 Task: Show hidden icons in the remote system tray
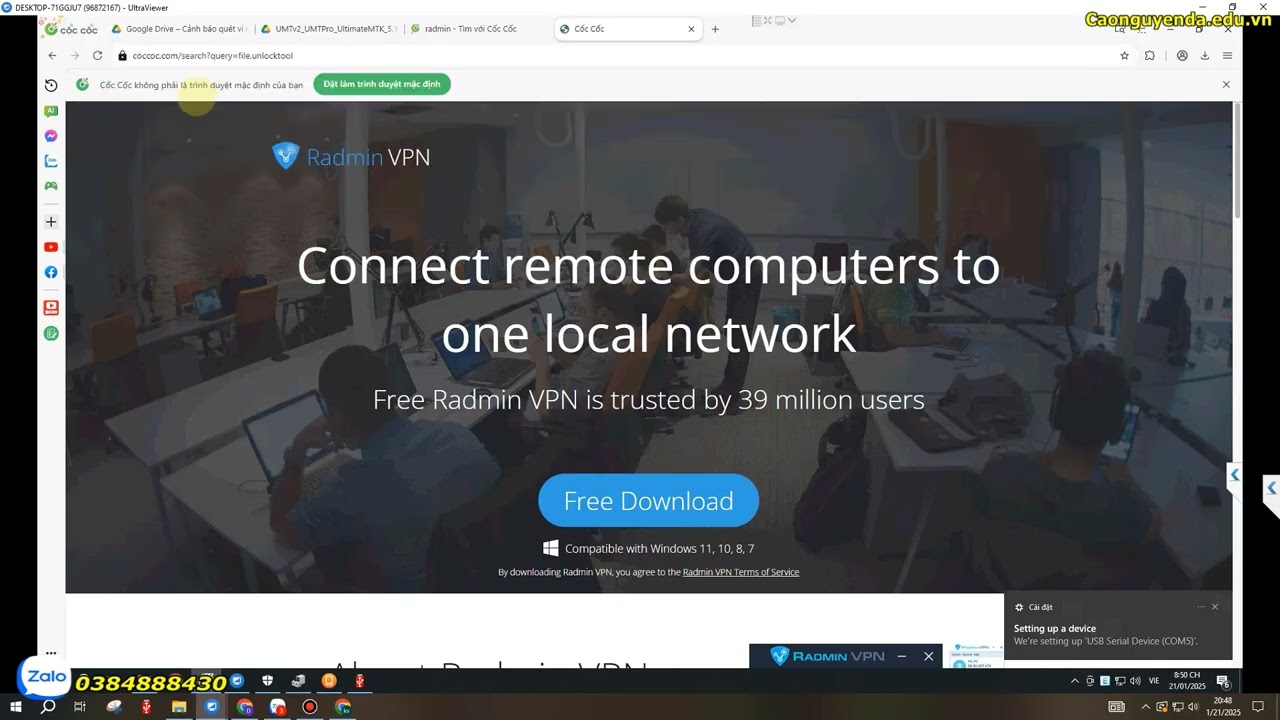click(x=1075, y=681)
